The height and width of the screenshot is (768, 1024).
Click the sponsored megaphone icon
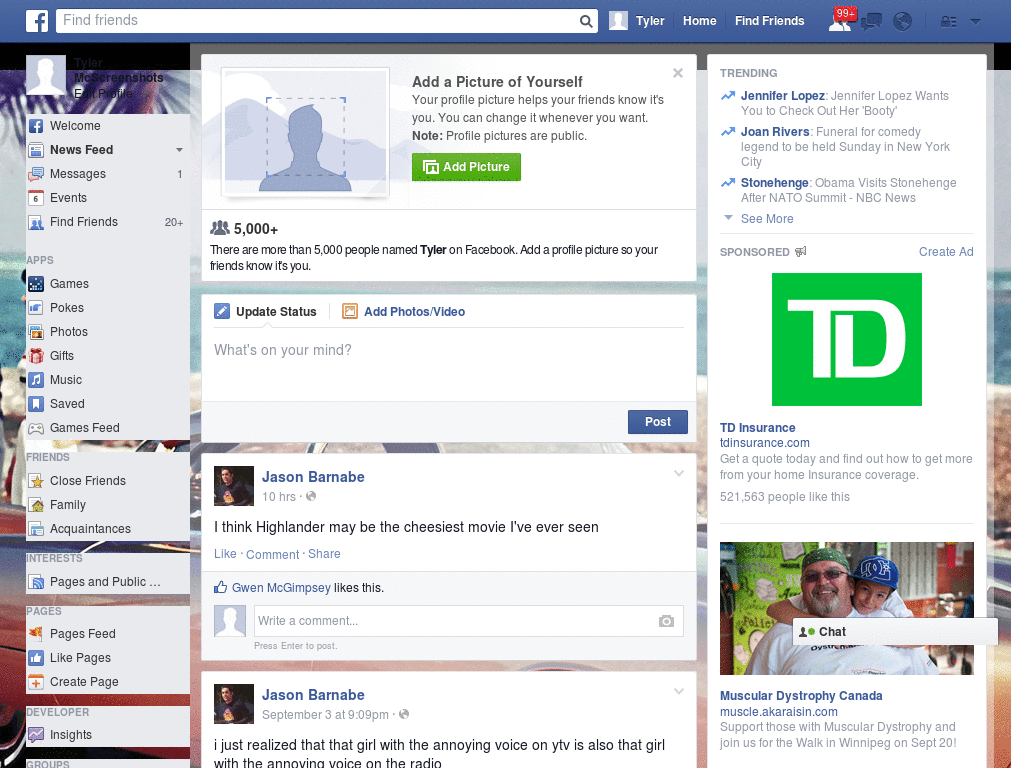tap(801, 251)
